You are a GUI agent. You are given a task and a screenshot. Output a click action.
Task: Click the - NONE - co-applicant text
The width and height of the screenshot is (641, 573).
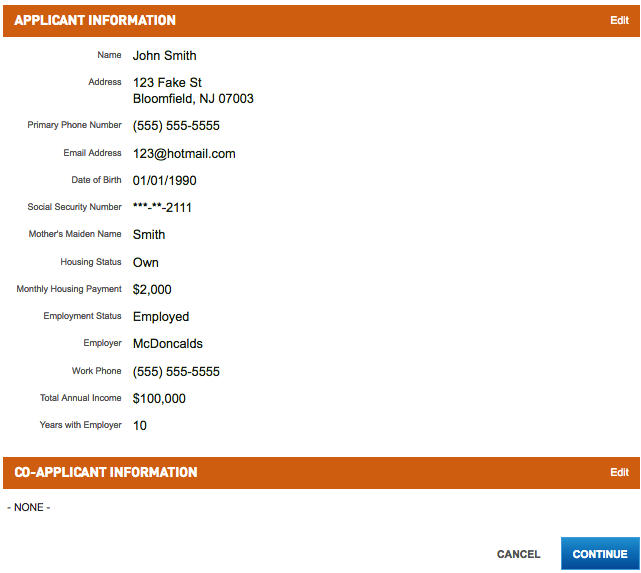pos(29,507)
